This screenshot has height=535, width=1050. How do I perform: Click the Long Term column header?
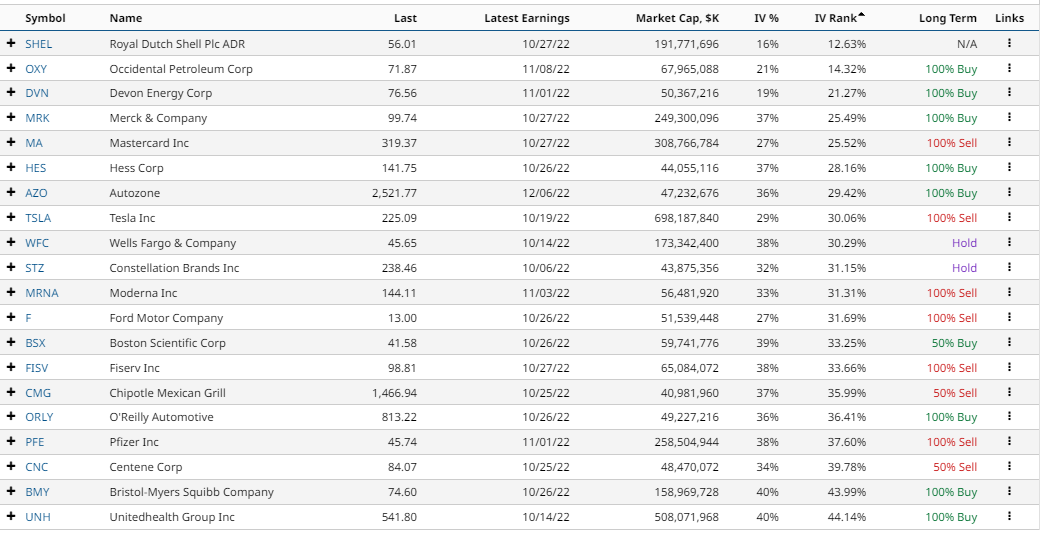pos(947,18)
